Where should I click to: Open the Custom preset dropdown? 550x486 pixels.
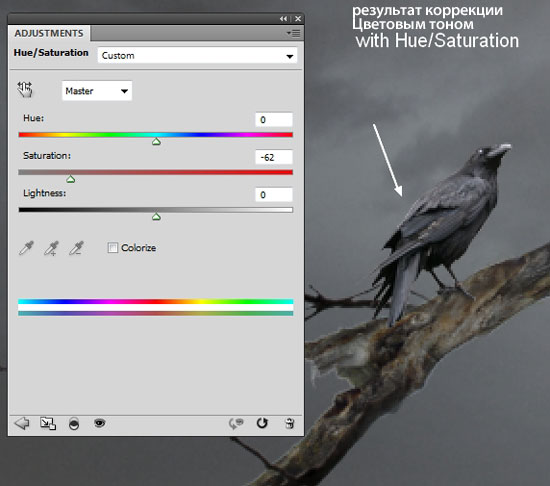coord(197,55)
